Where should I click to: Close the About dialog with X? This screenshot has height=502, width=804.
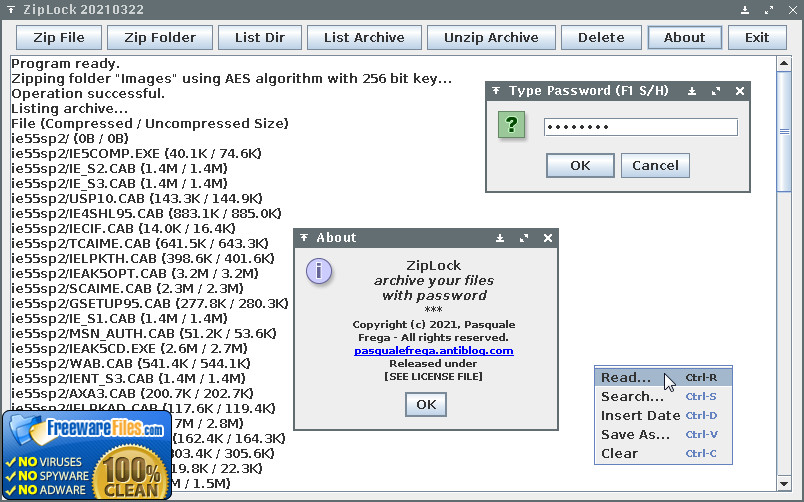(548, 238)
